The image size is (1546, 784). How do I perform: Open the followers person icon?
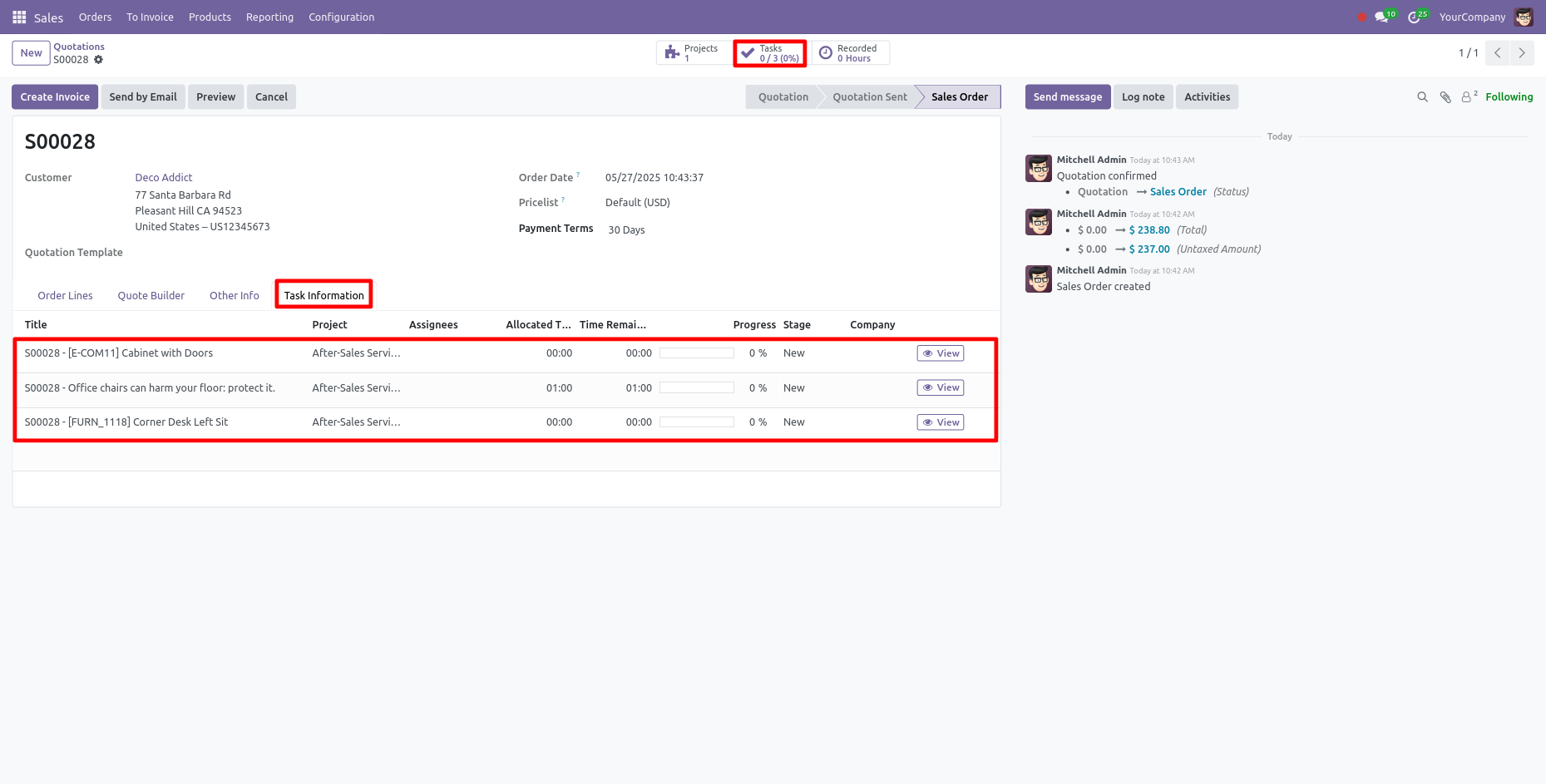click(1468, 97)
